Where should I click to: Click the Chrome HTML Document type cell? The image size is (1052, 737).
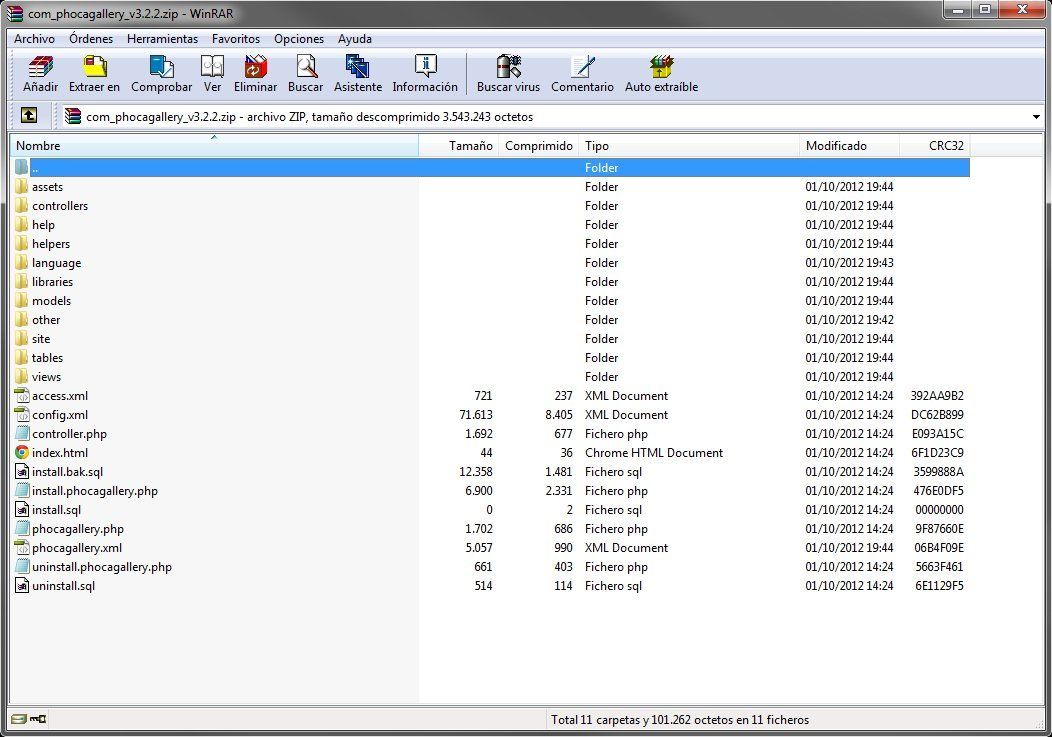[653, 452]
